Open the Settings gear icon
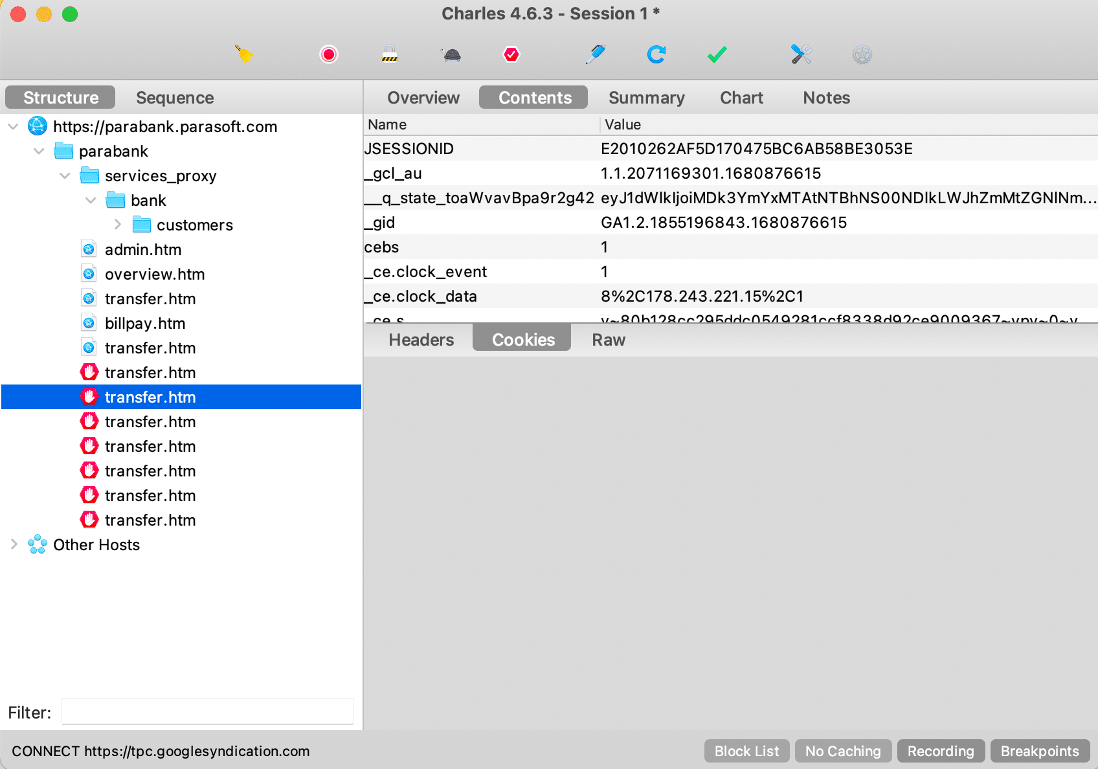1098x770 pixels. pyautogui.click(x=862, y=55)
